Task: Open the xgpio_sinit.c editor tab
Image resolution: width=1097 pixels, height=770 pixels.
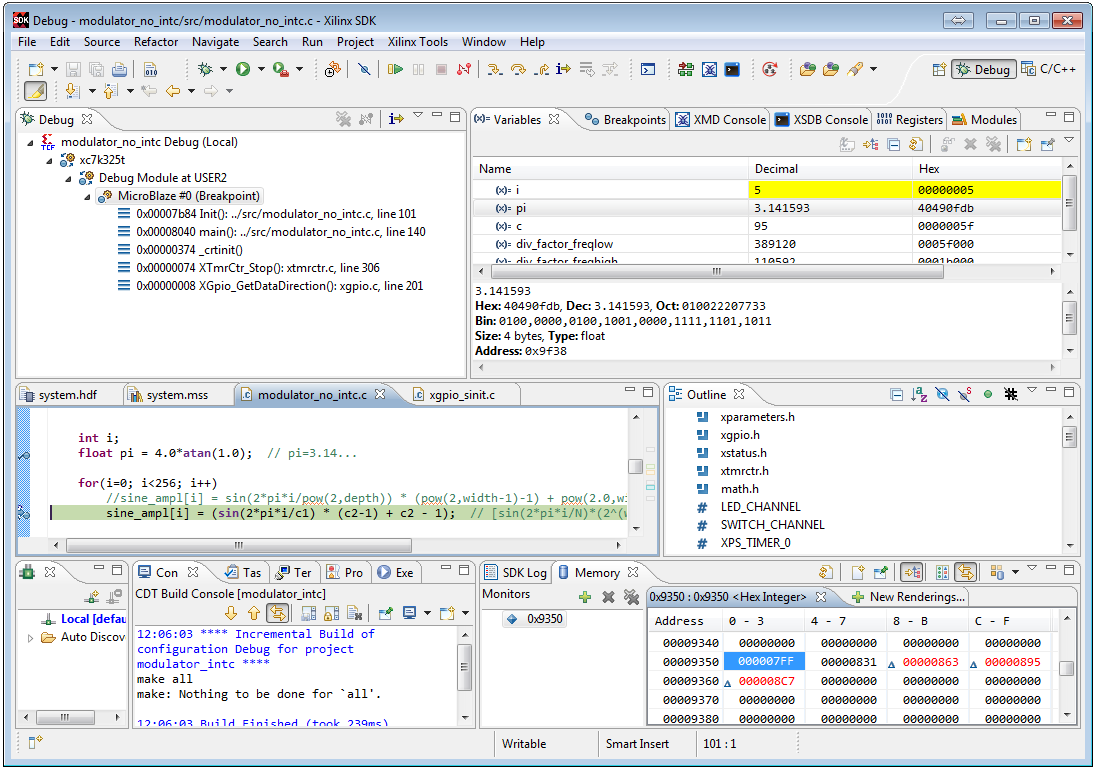Action: click(x=462, y=395)
